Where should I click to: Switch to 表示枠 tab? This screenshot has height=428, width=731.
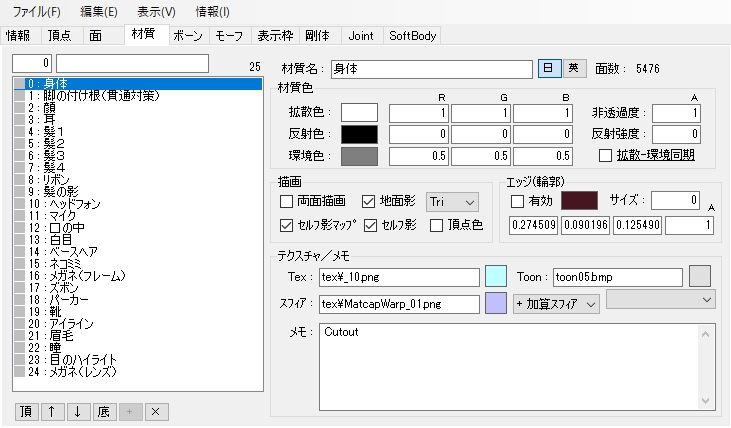point(276,35)
